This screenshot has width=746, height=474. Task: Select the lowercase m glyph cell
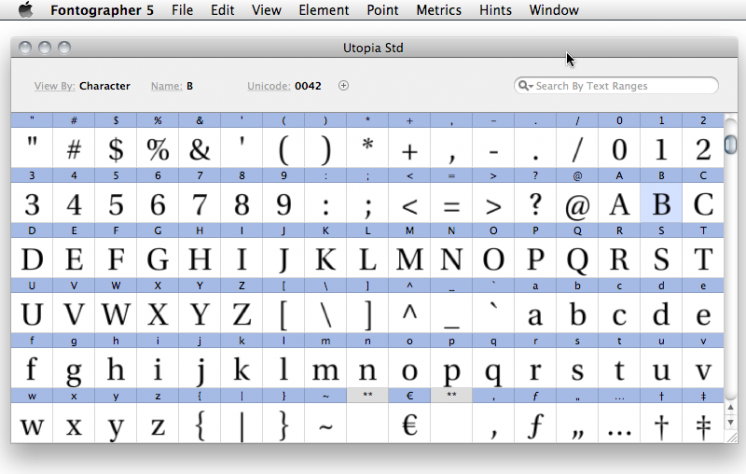pos(326,368)
